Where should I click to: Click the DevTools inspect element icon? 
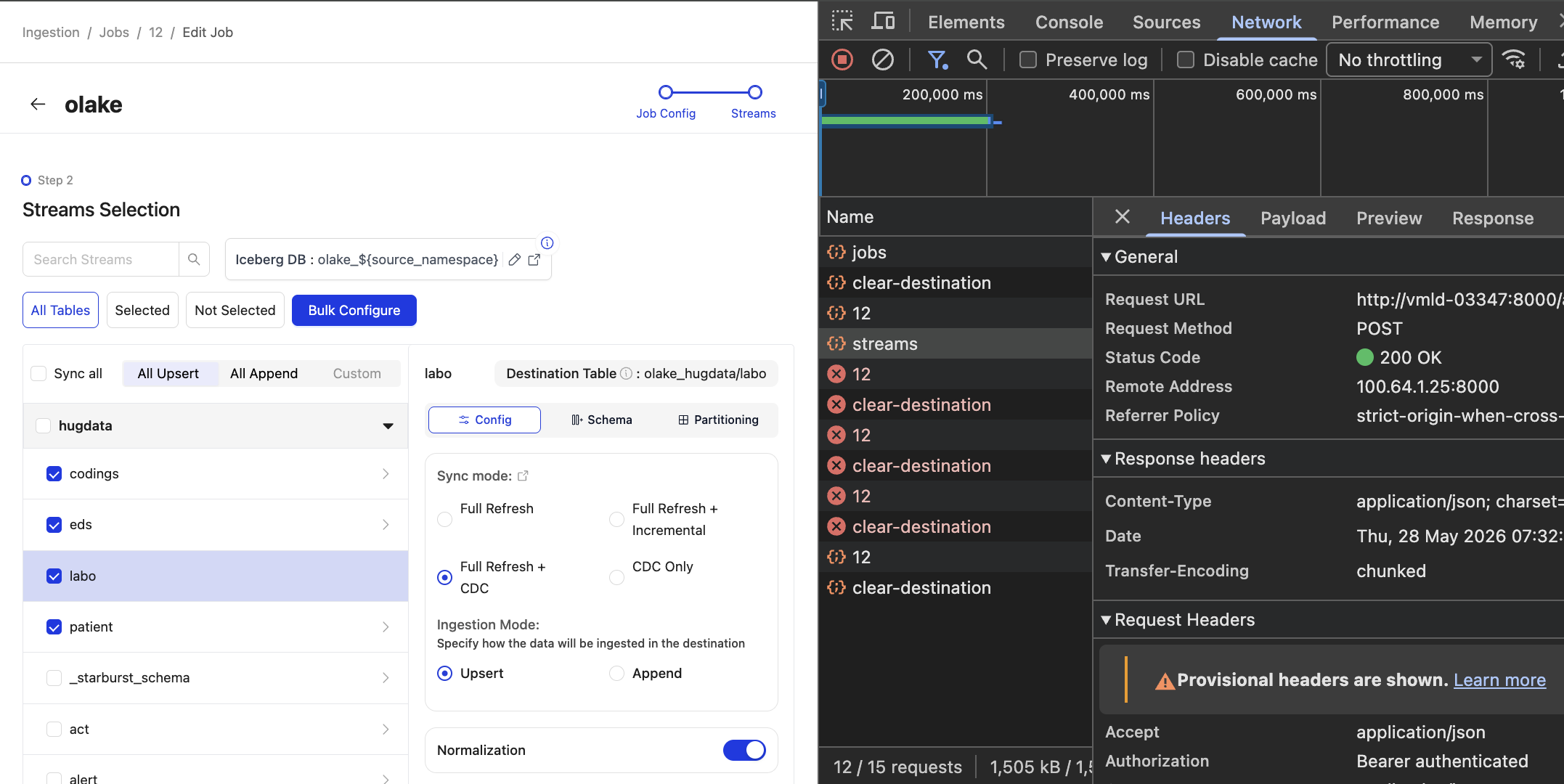[842, 21]
